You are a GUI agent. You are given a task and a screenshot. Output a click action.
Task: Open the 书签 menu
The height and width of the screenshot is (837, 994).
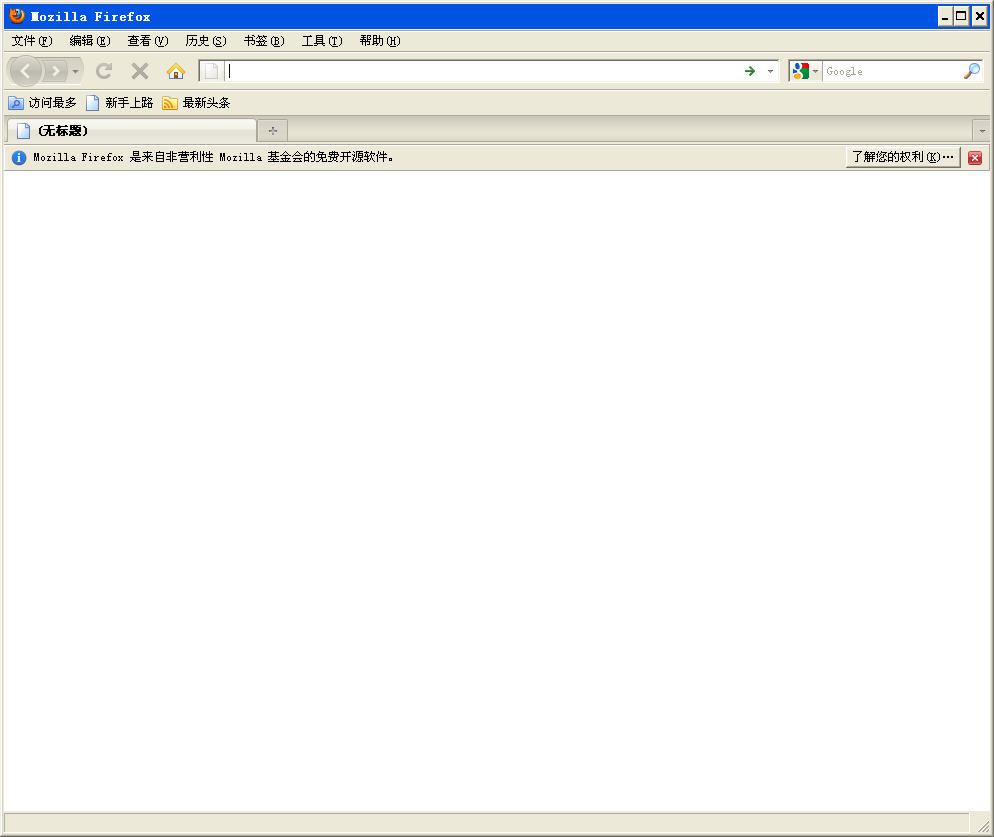point(264,41)
